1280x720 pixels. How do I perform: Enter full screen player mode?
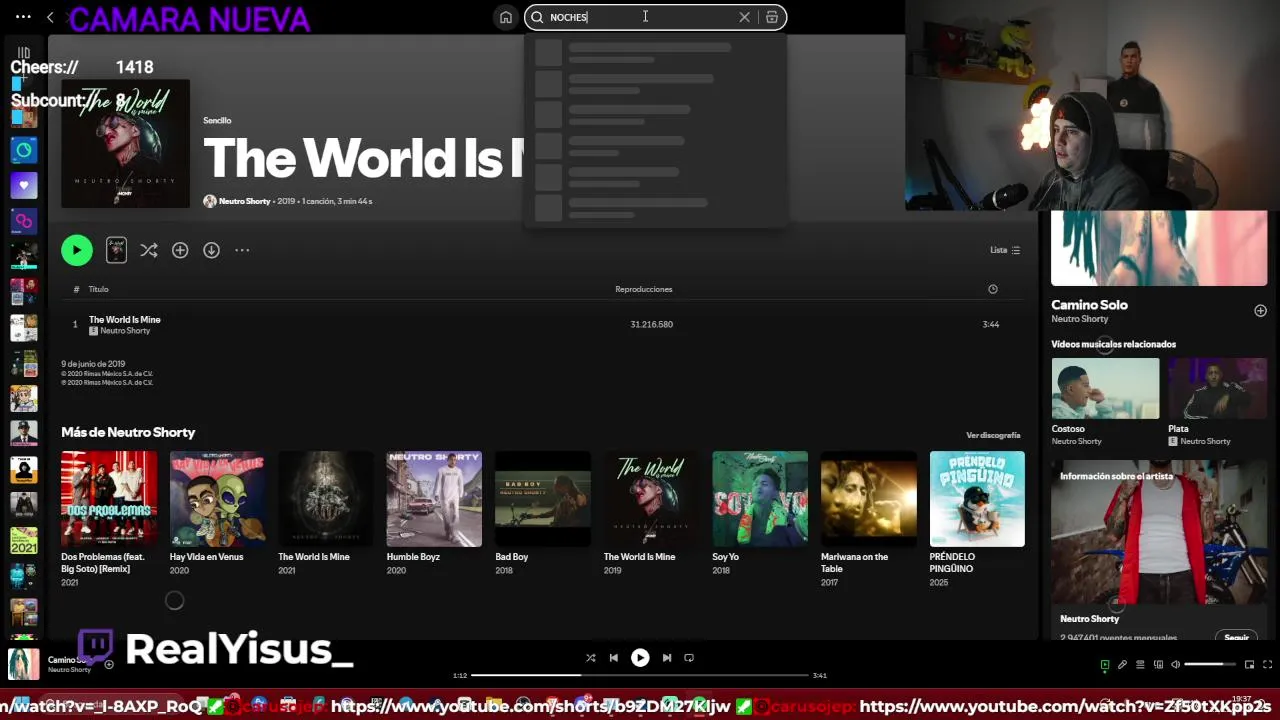click(x=1267, y=665)
